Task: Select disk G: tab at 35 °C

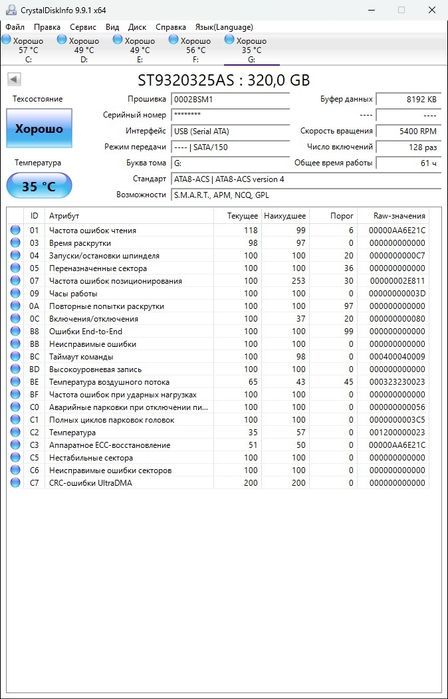Action: pyautogui.click(x=251, y=50)
